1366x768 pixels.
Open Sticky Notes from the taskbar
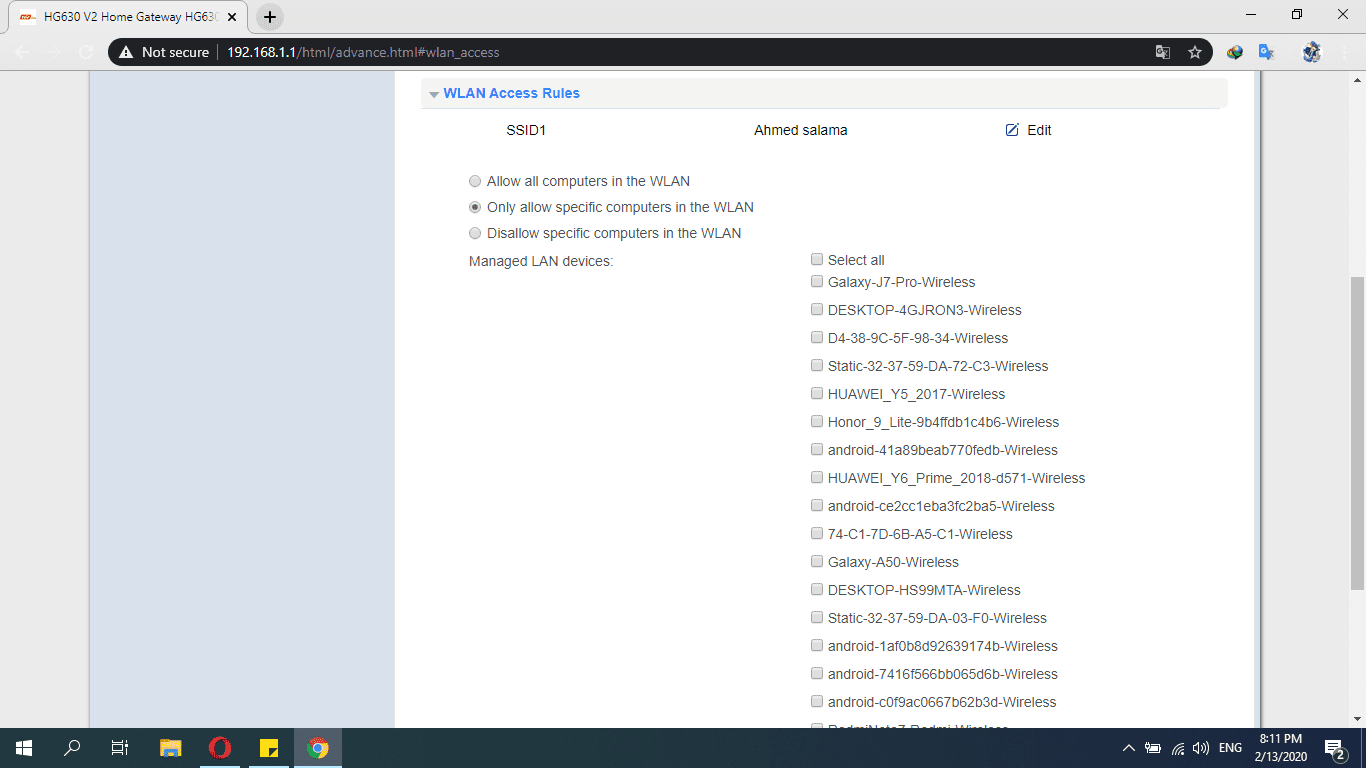click(x=269, y=748)
